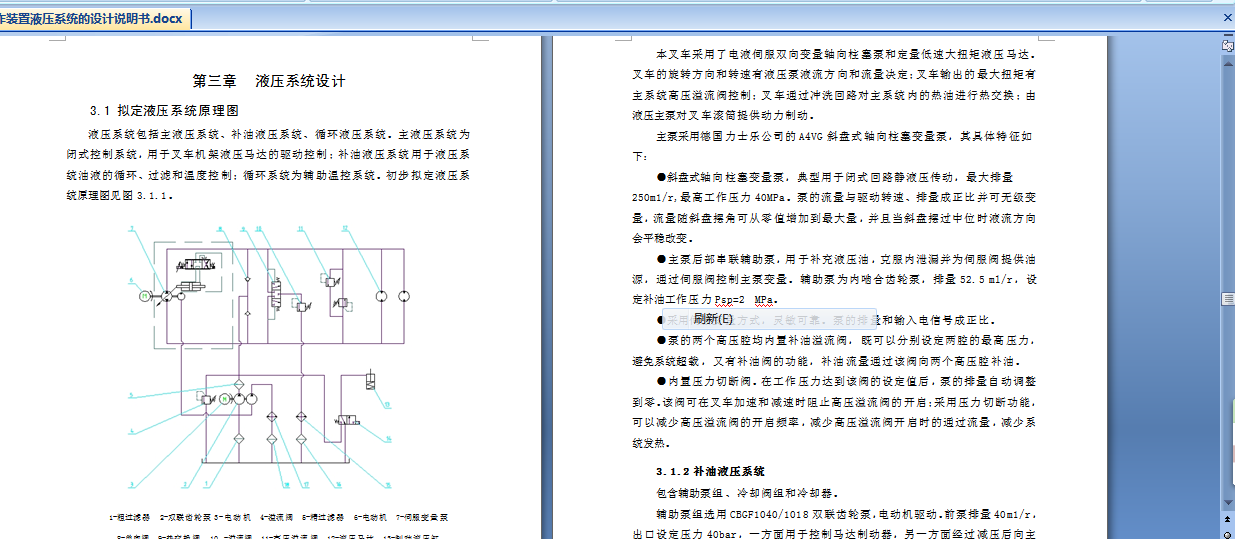Click the heading 3.1.2 补油液压系统

pyautogui.click(x=710, y=470)
